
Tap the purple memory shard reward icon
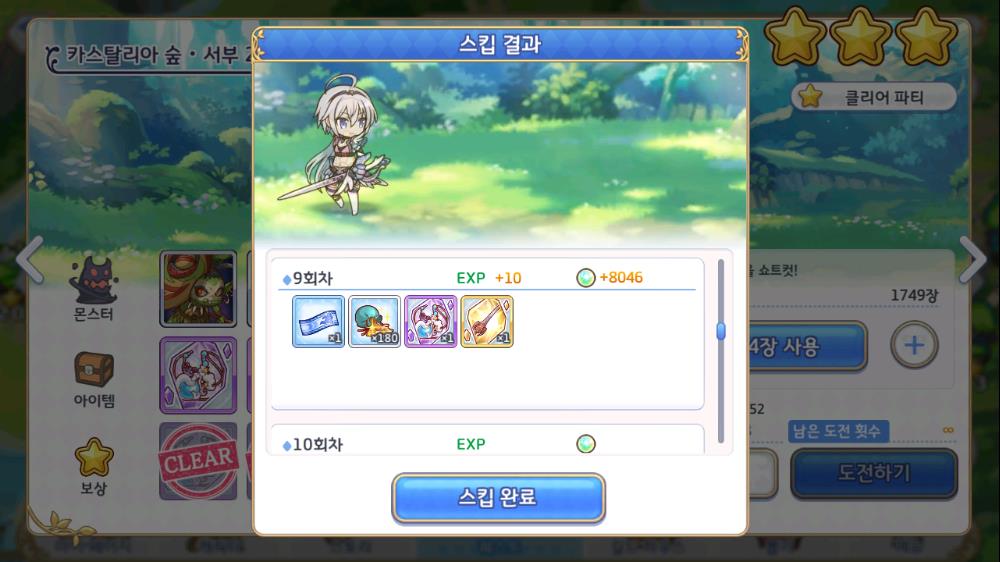point(430,322)
